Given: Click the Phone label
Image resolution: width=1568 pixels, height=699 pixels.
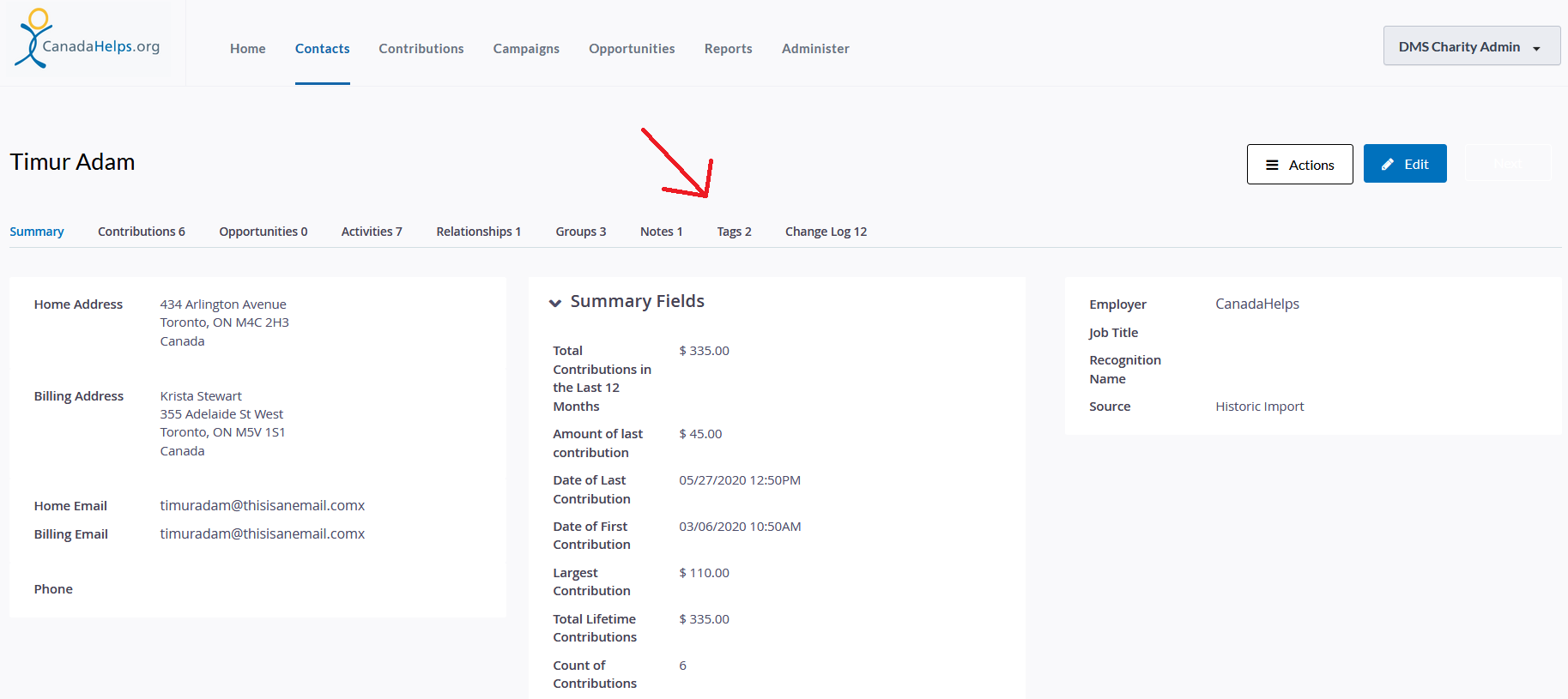Looking at the screenshot, I should [53, 589].
